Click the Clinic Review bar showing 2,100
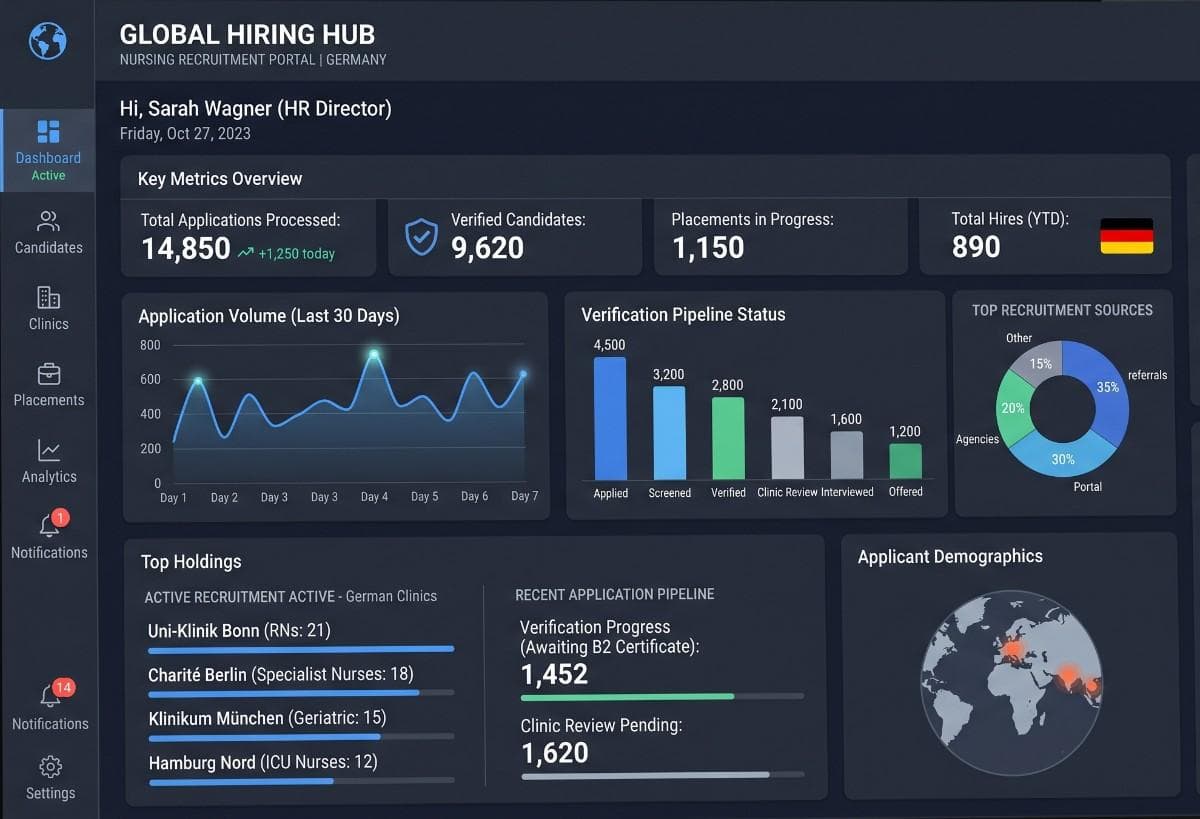1200x819 pixels. tap(787, 448)
